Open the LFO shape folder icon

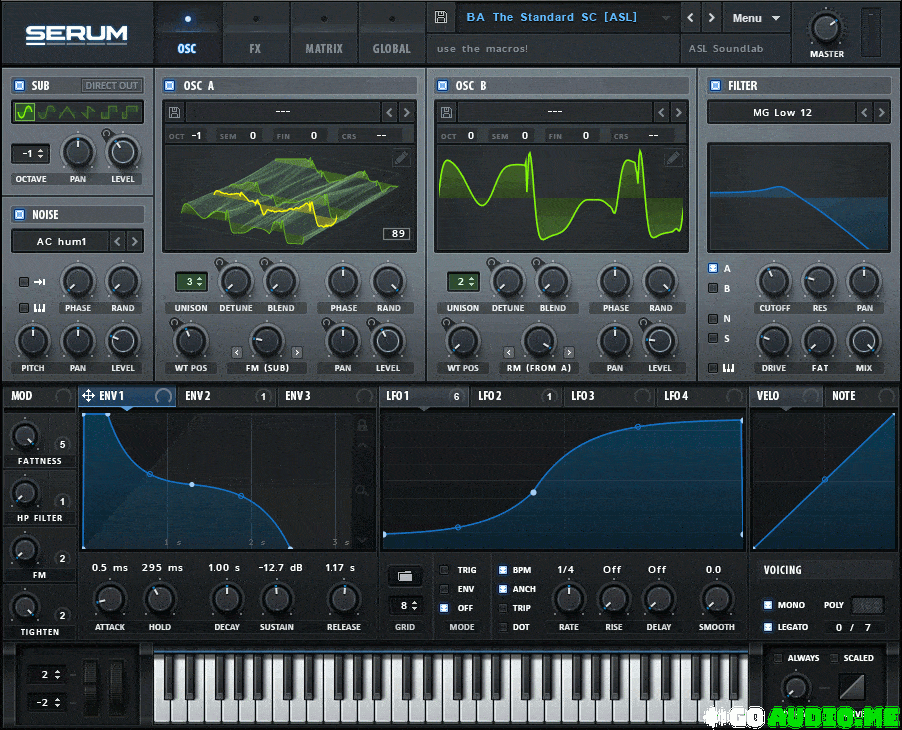coord(405,576)
